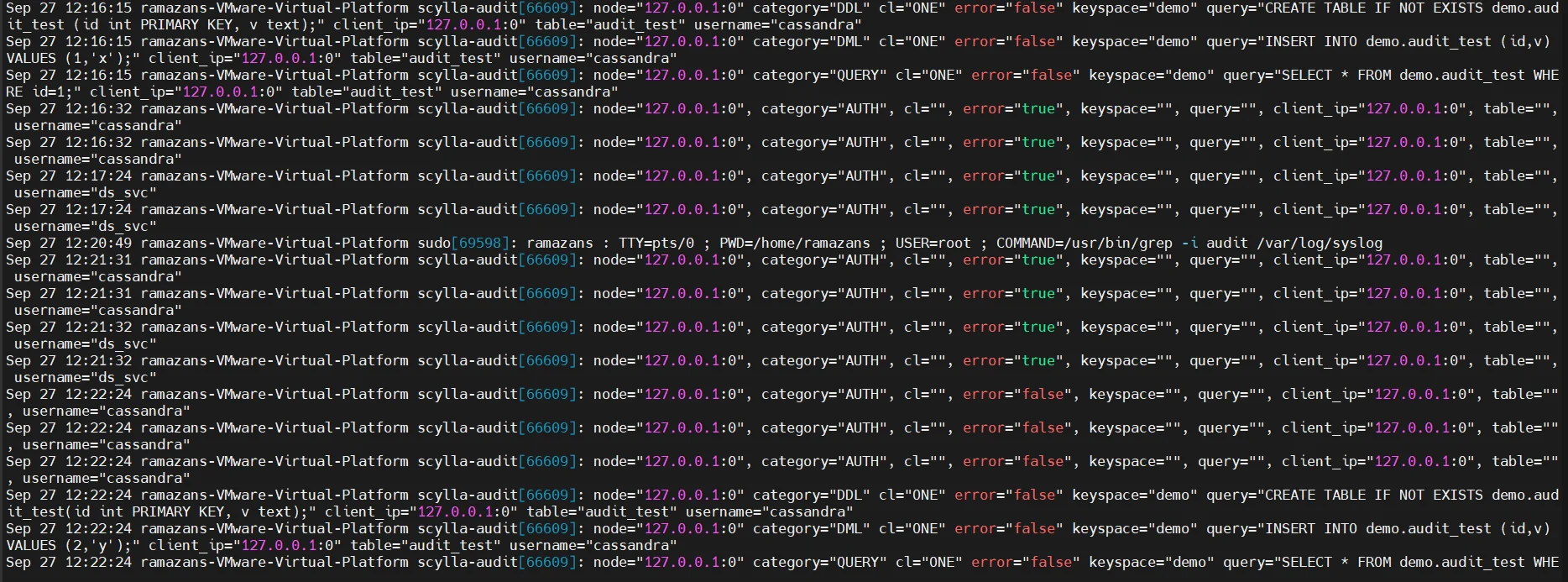This screenshot has height=582, width=1568.
Task: Click CREATE TABLE query in the 12:22:24 DDL line
Action: [x=1382, y=495]
